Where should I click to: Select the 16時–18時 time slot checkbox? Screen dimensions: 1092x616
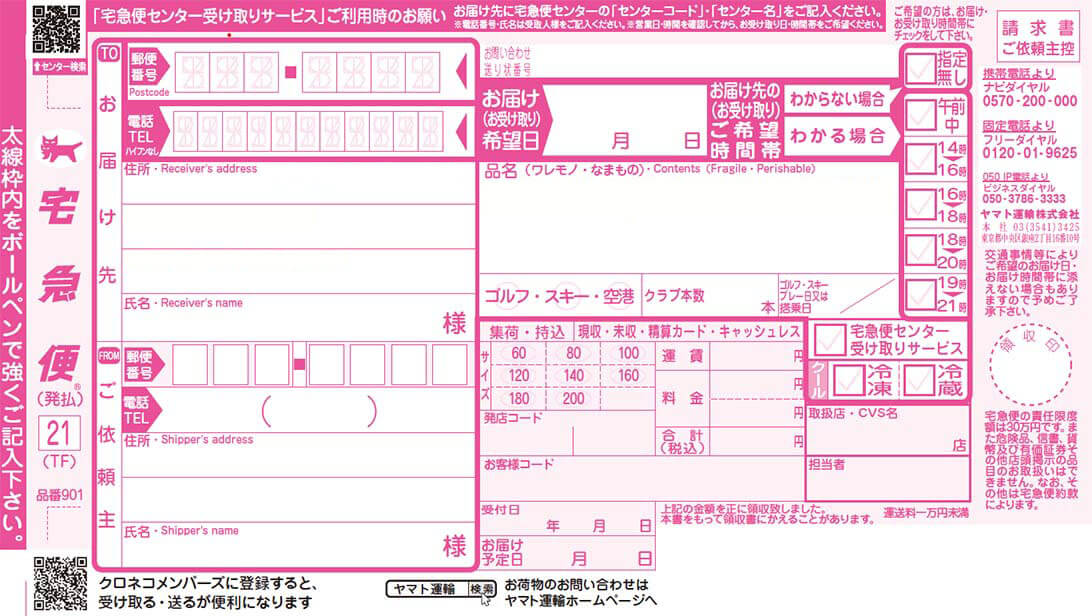tap(920, 205)
